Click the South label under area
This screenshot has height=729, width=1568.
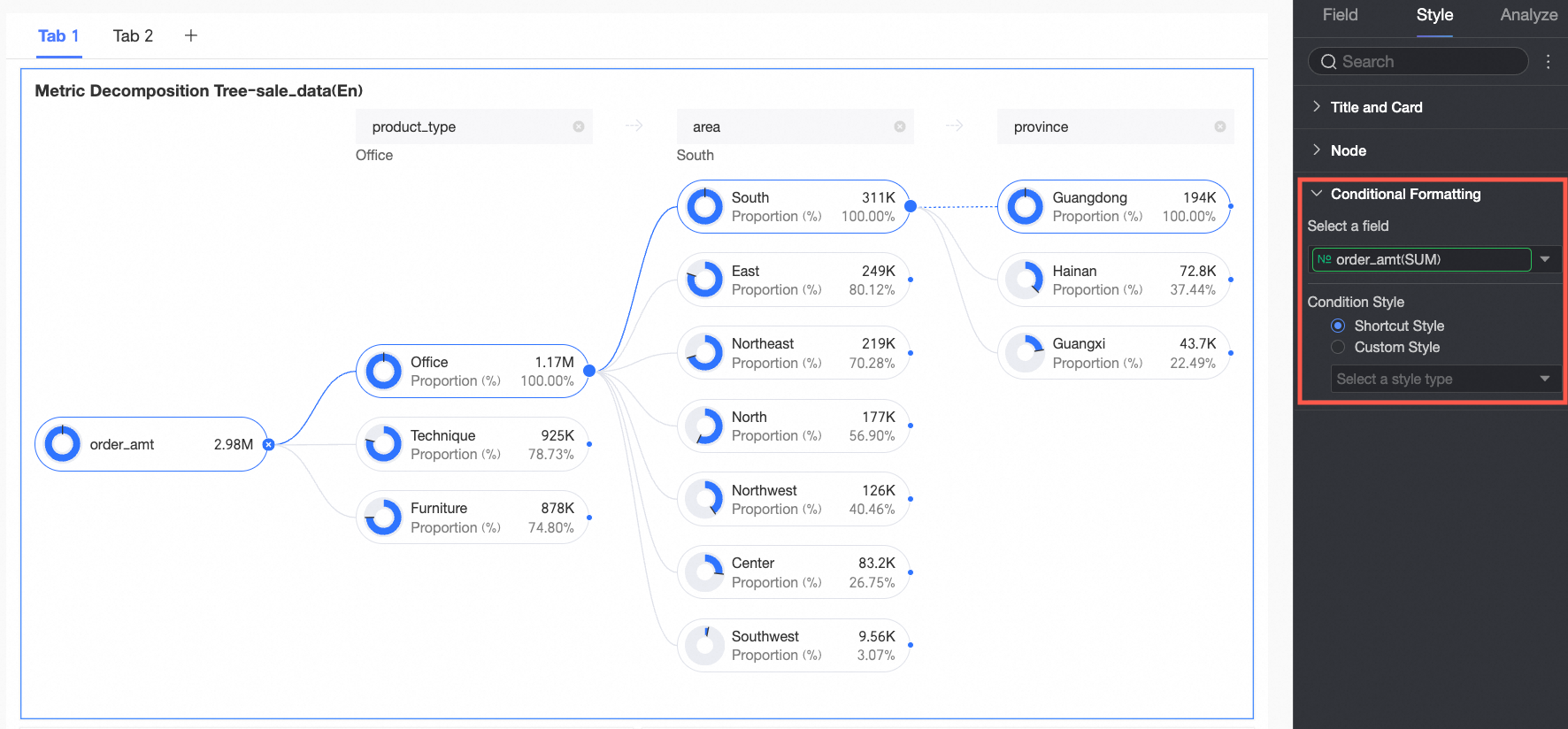click(x=696, y=155)
